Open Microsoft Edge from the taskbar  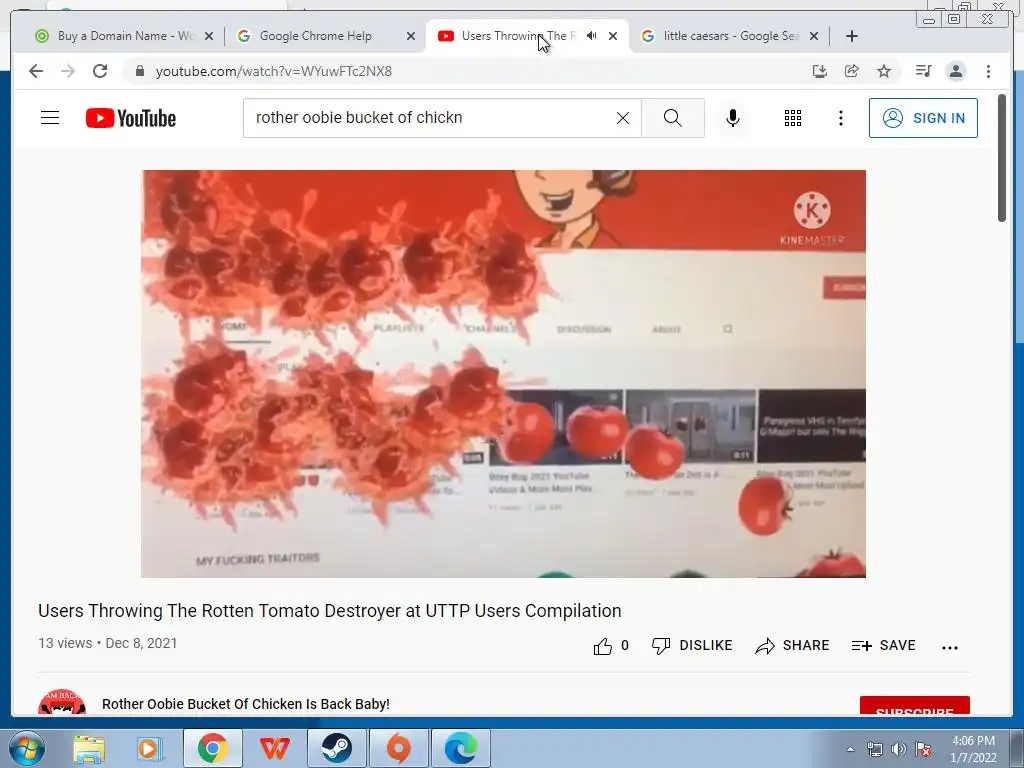pyautogui.click(x=460, y=748)
